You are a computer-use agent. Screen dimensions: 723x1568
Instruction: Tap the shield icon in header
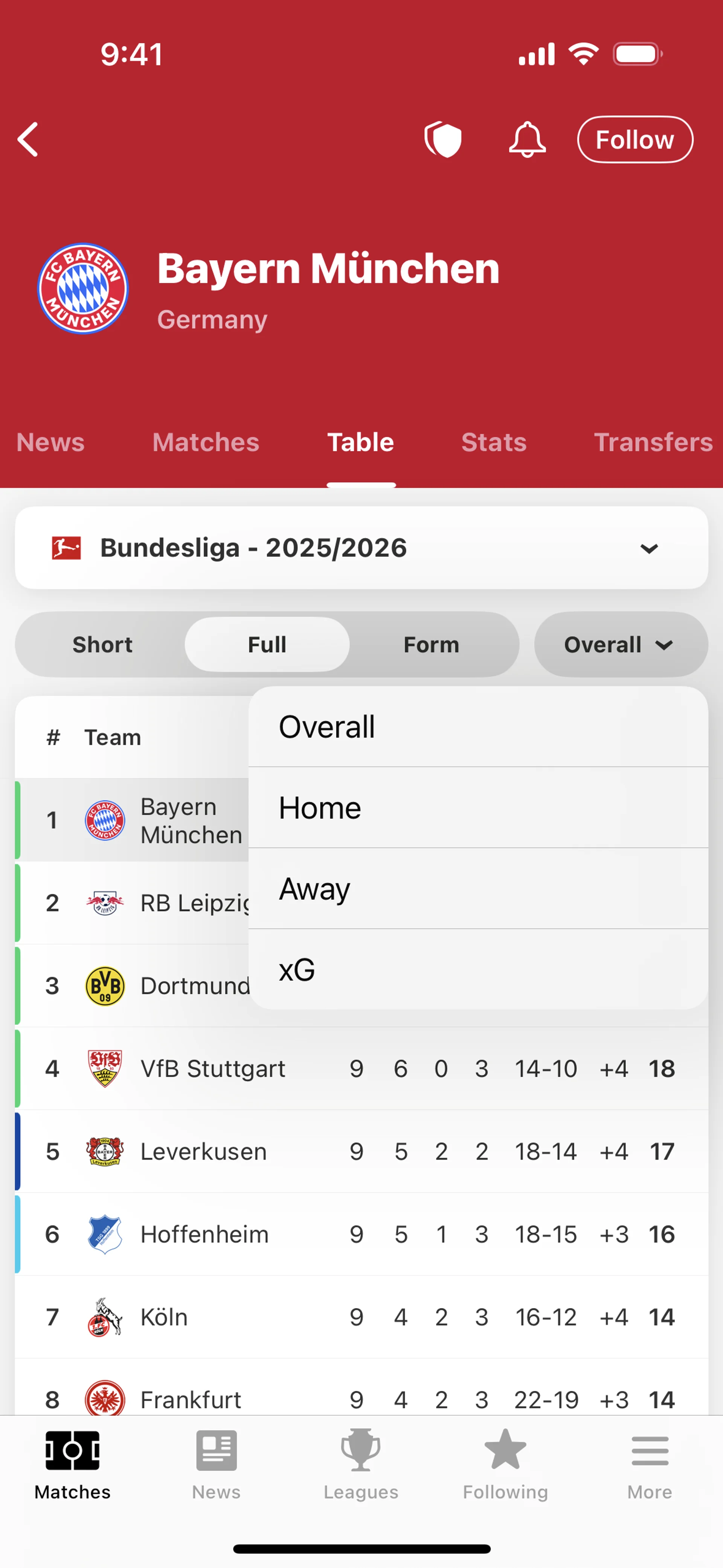(x=443, y=139)
